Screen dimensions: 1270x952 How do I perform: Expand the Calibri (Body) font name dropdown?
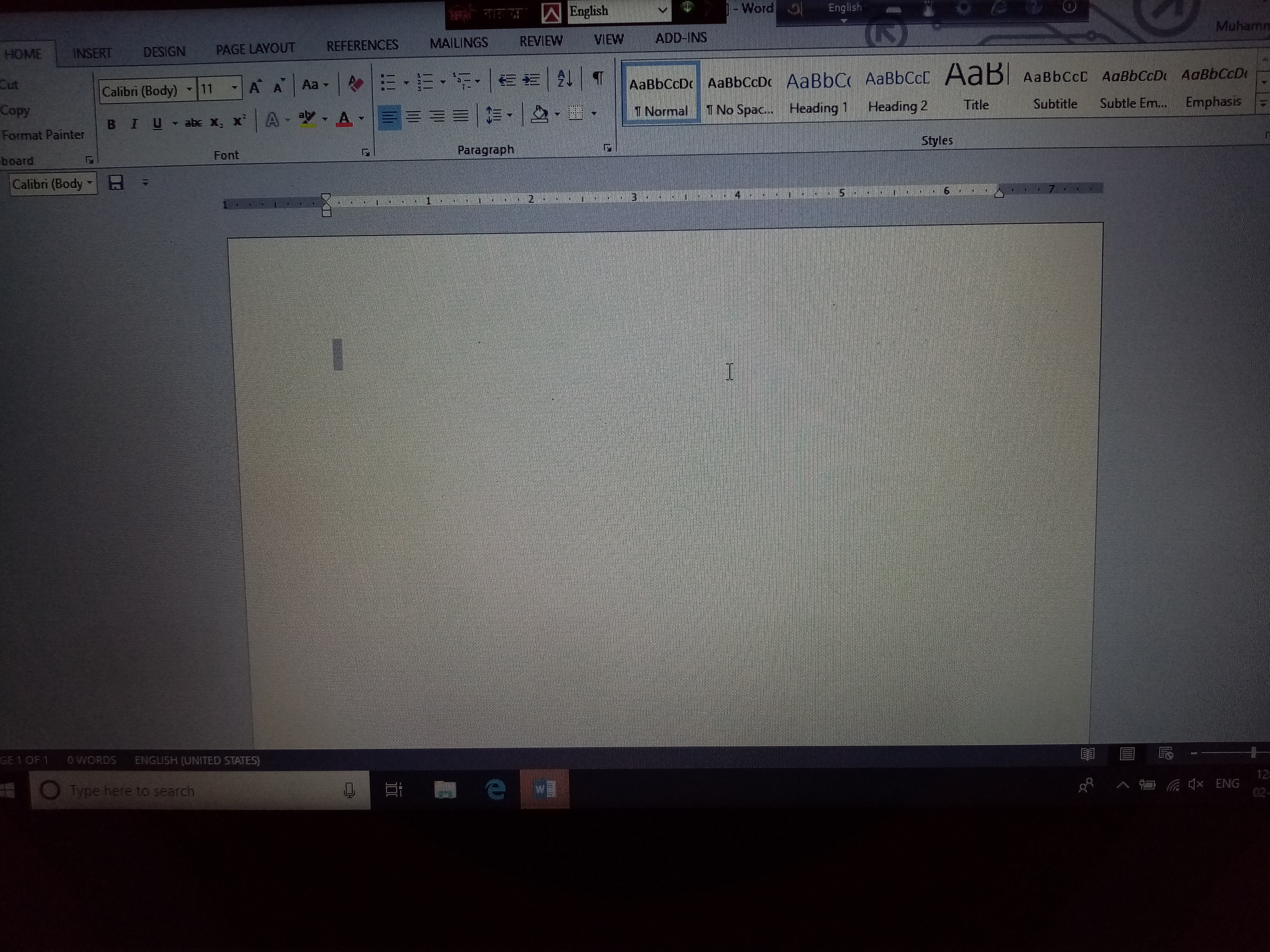click(189, 89)
